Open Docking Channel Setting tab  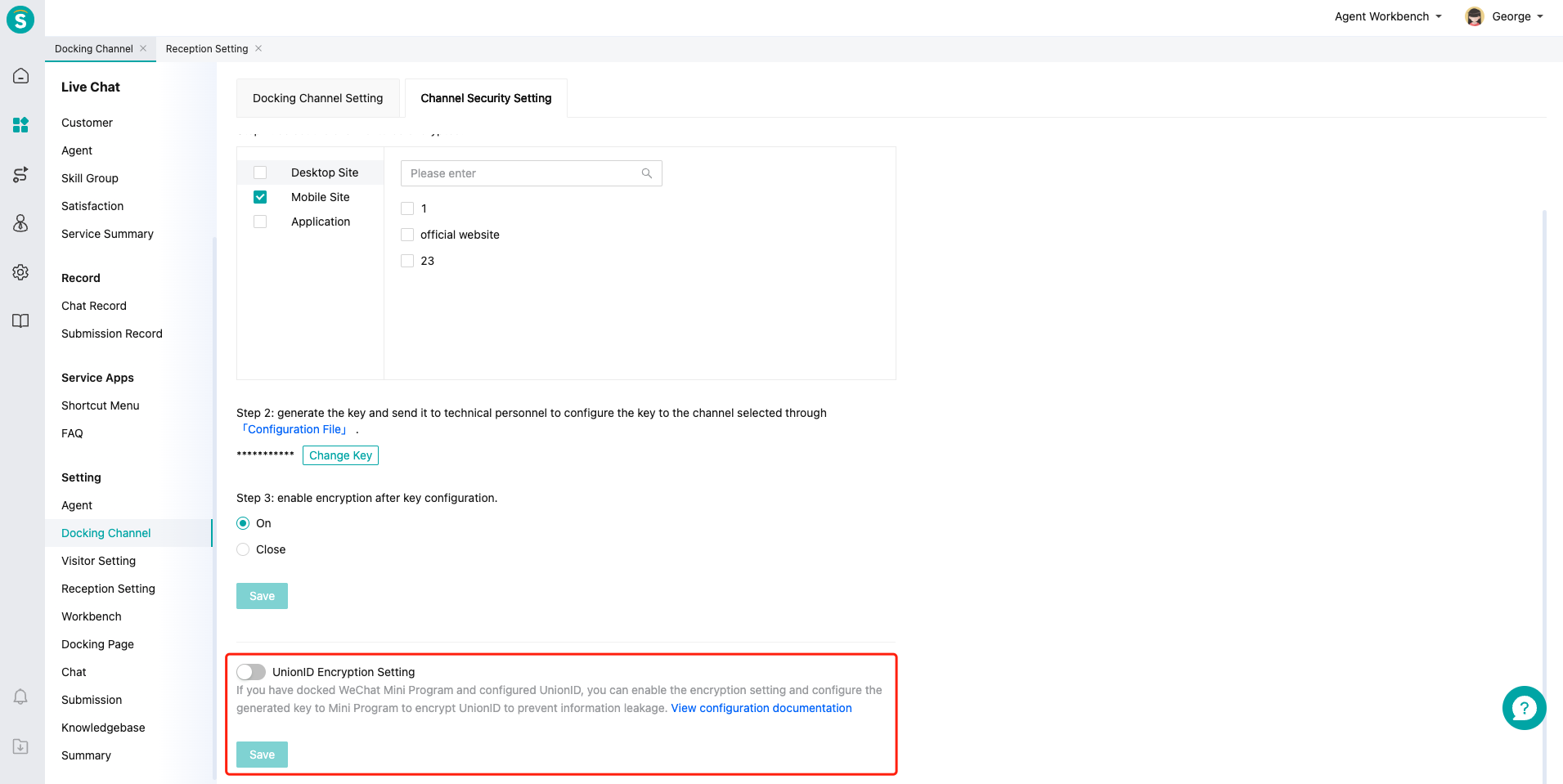click(317, 98)
